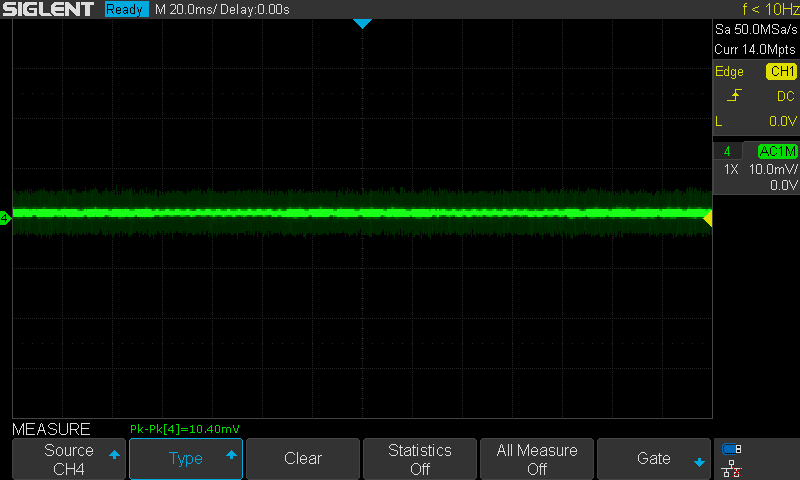Click the Pk-Pk[4]=10.40mV measurement readout
The height and width of the screenshot is (480, 800).
[x=185, y=429]
